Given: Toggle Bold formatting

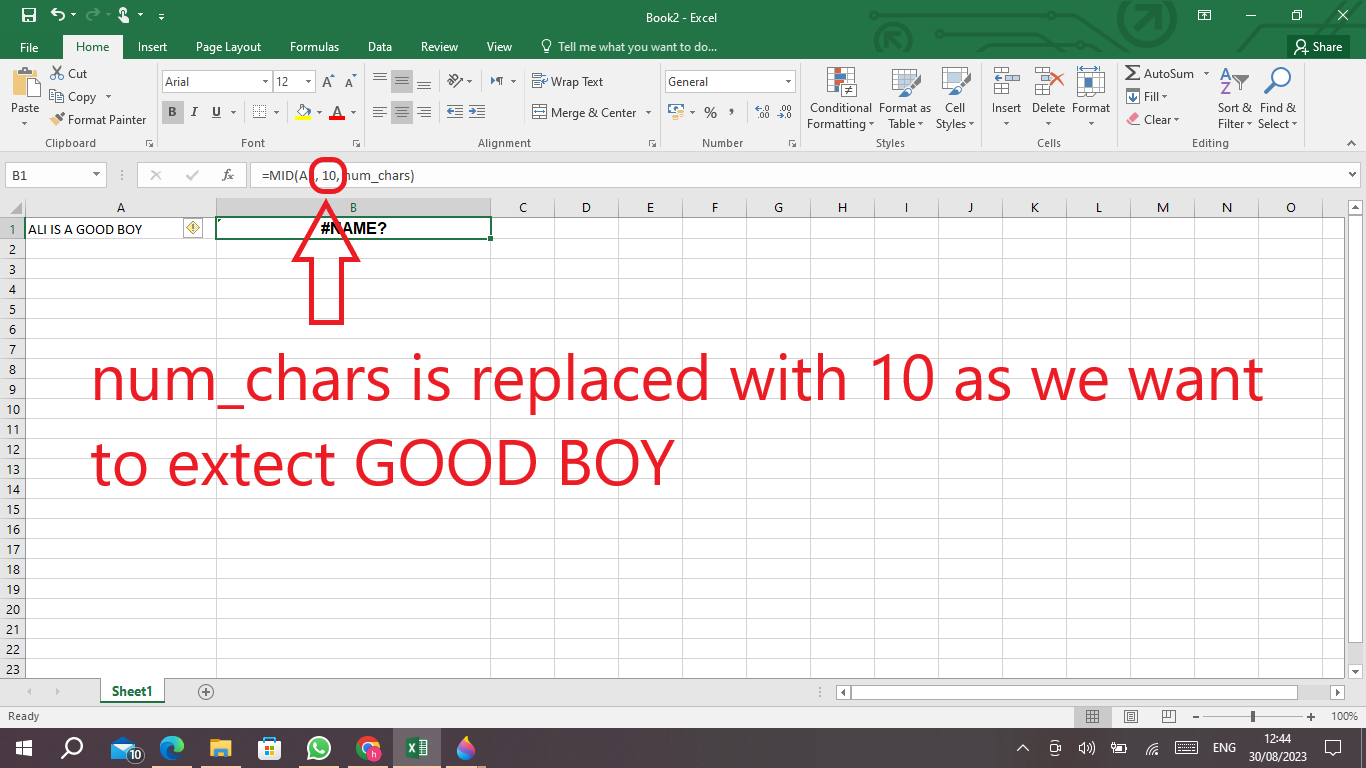Looking at the screenshot, I should [172, 113].
